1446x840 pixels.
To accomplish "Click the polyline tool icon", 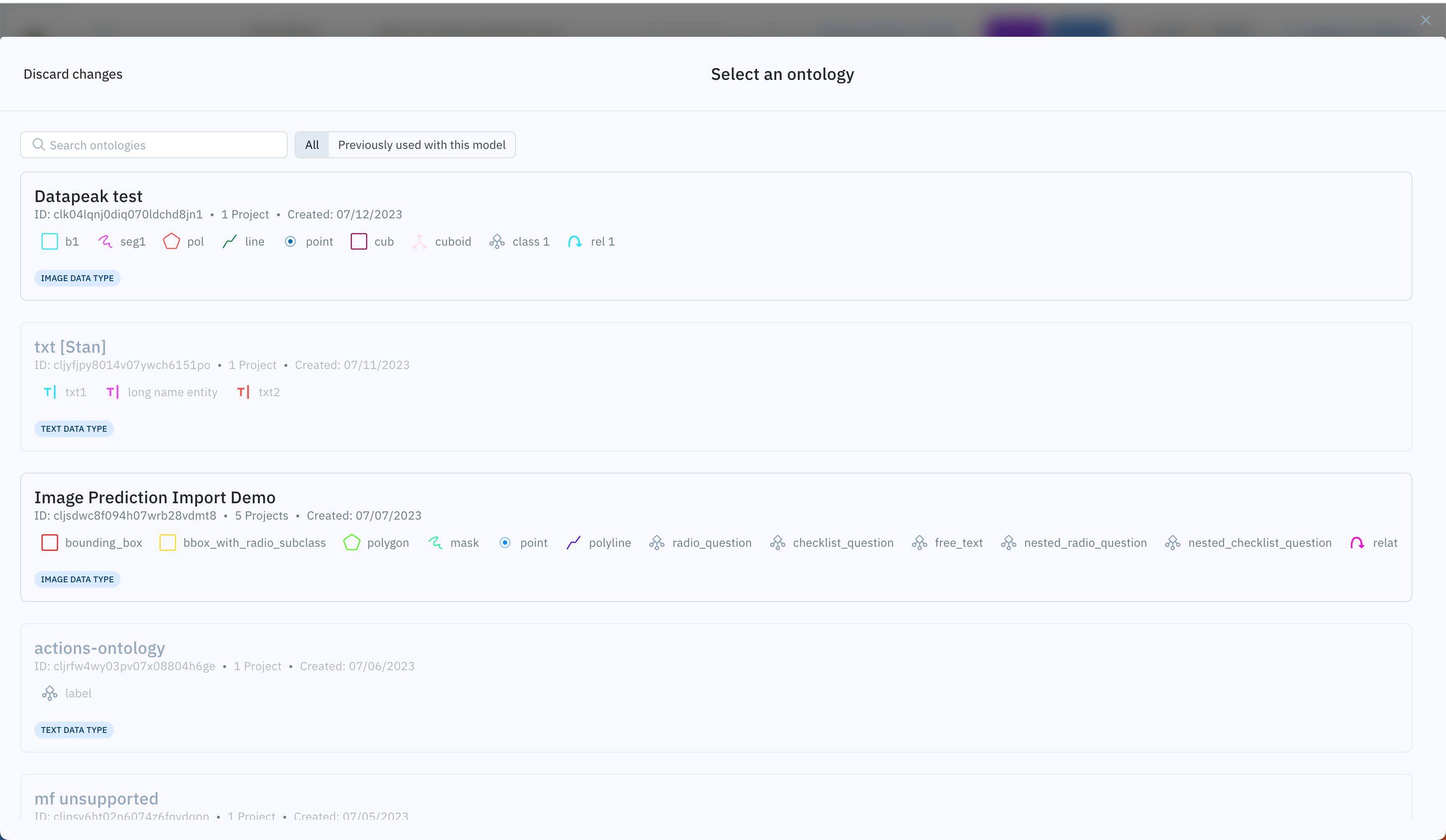I will 573,543.
